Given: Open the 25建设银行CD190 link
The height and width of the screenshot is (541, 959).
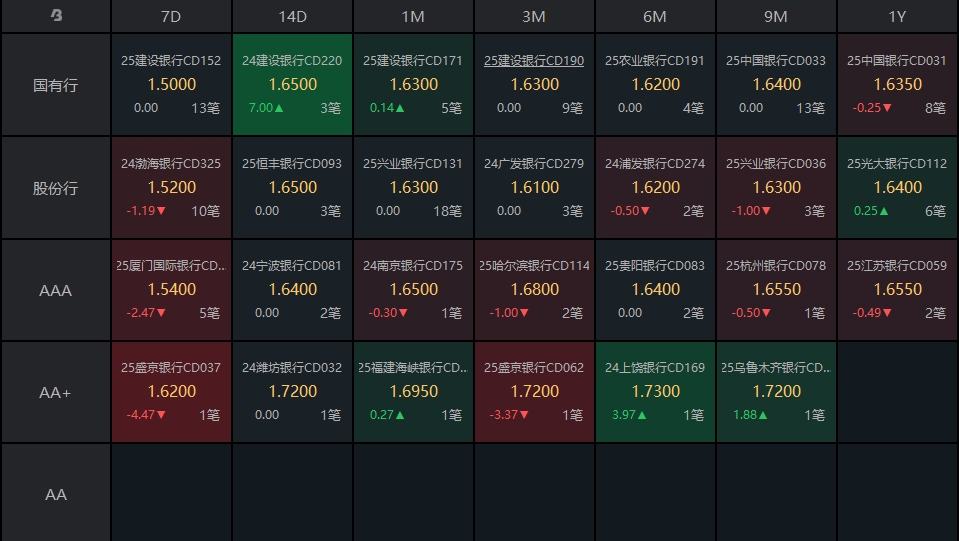Looking at the screenshot, I should point(534,61).
